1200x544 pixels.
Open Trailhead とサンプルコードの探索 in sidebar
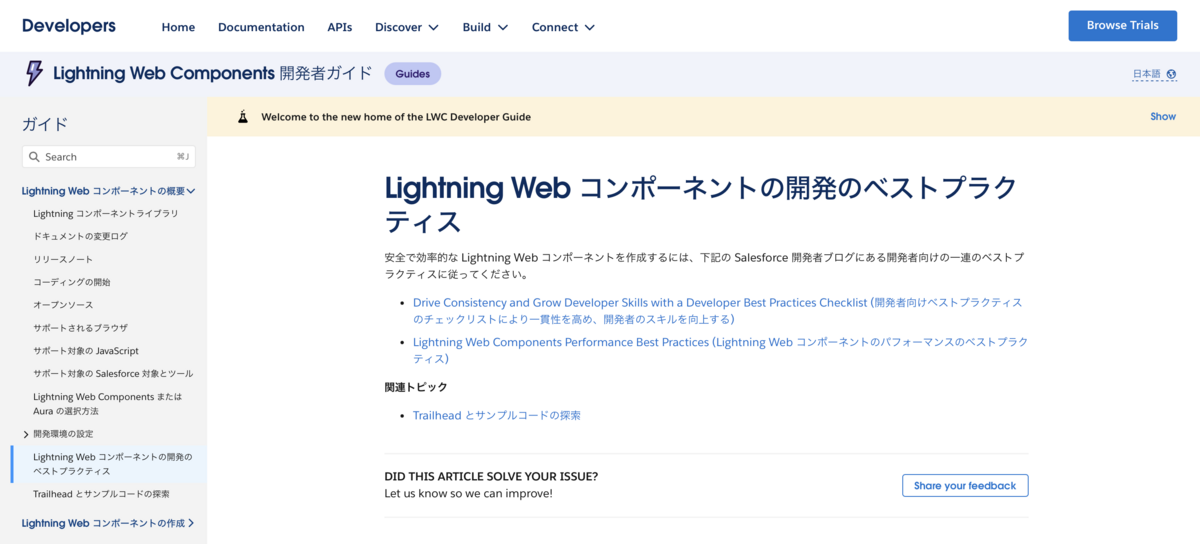pyautogui.click(x=101, y=494)
